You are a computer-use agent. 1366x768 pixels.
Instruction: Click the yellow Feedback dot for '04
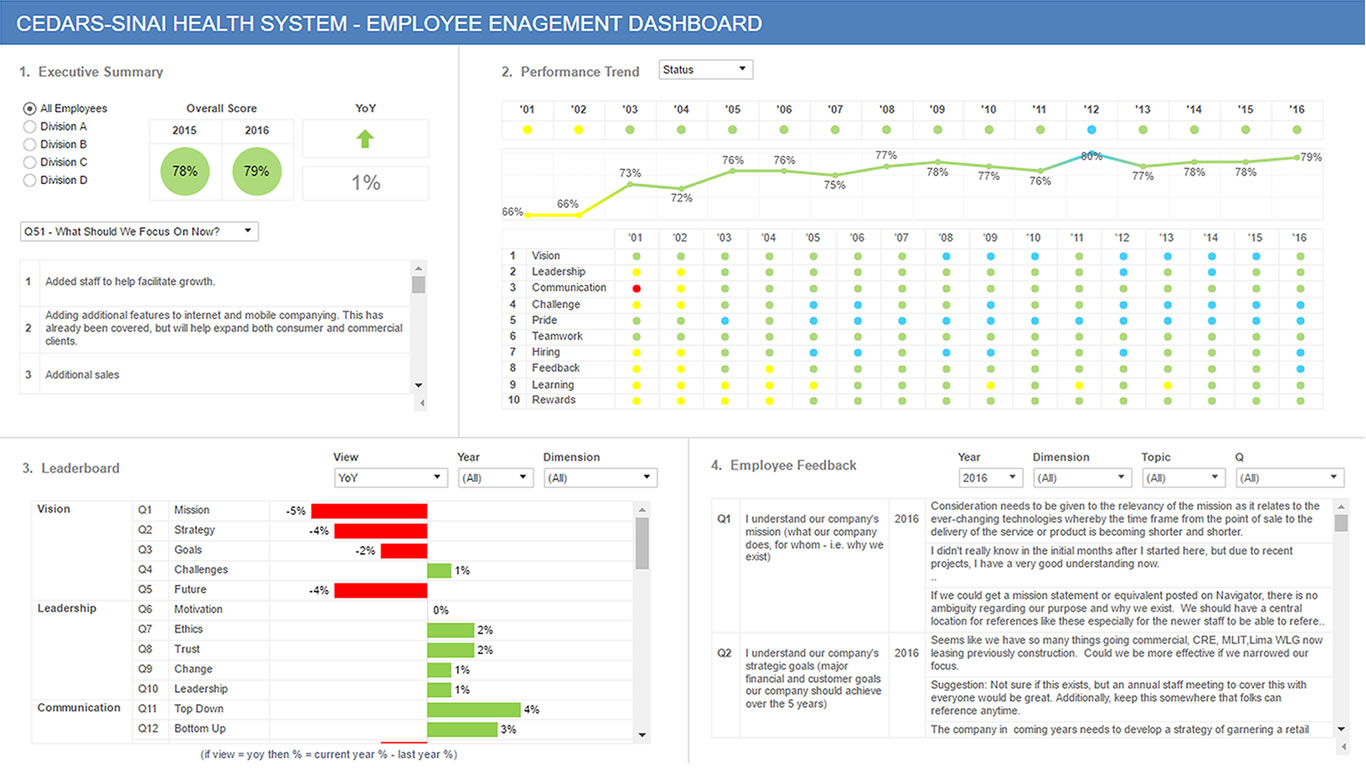point(769,368)
